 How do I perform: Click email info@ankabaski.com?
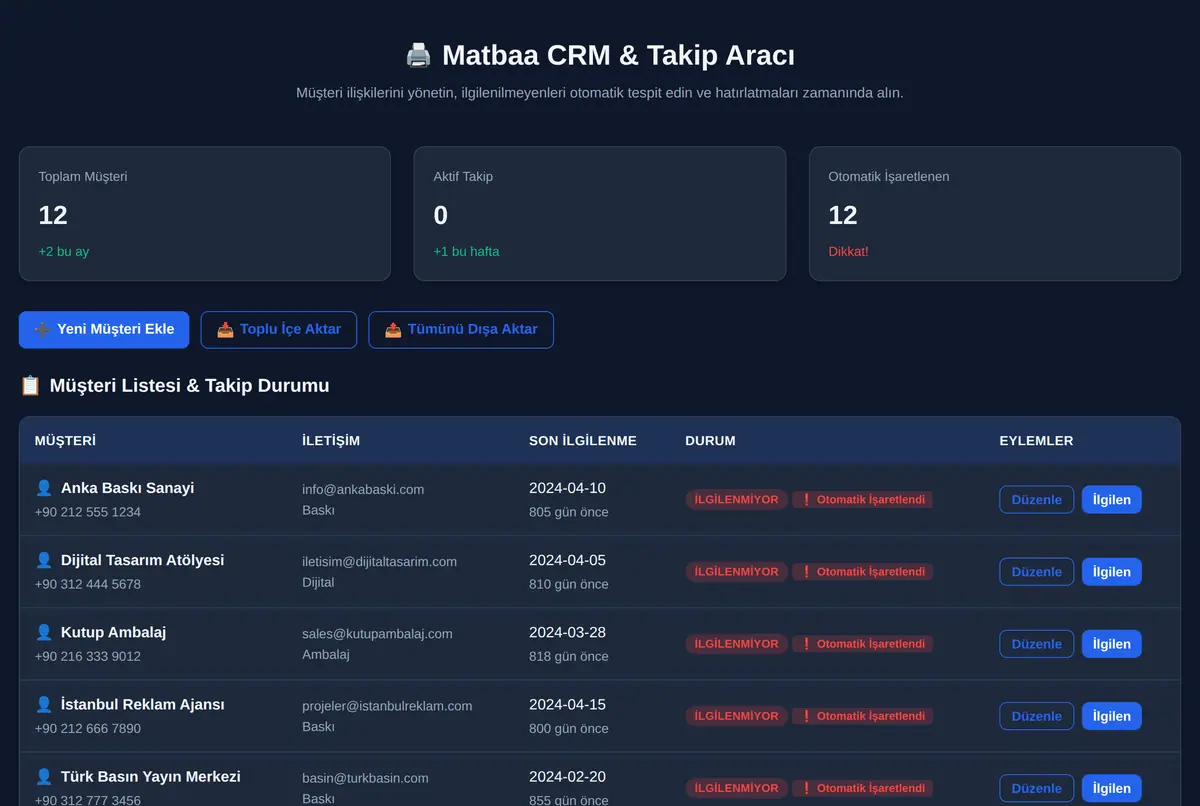pyautogui.click(x=363, y=489)
